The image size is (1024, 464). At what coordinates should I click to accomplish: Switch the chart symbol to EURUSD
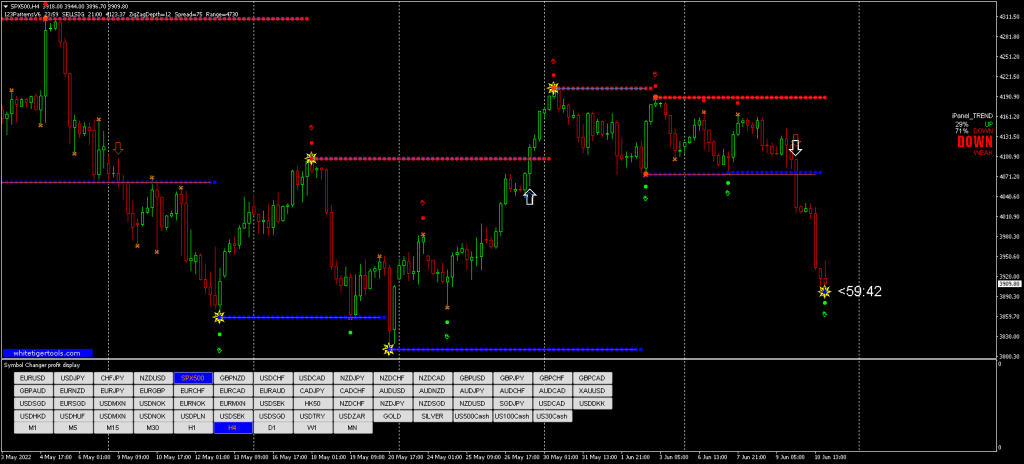[33, 378]
